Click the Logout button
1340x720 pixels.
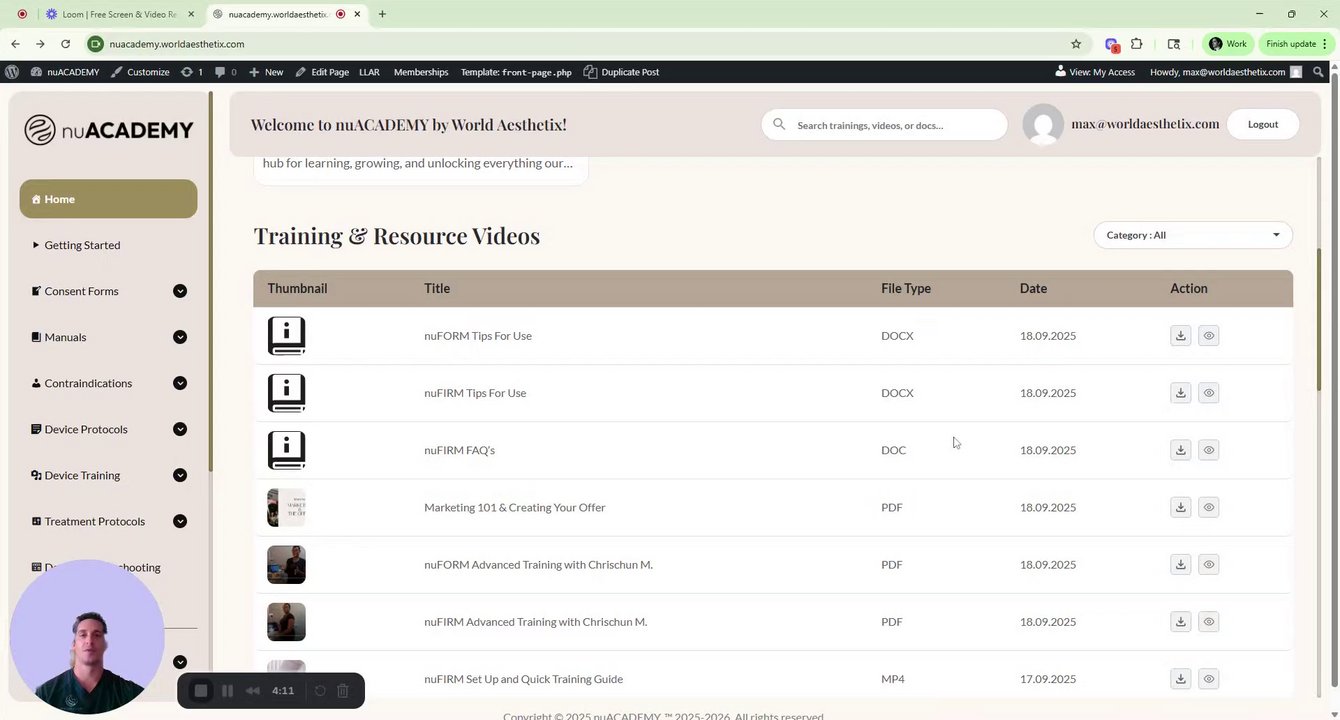(1263, 124)
